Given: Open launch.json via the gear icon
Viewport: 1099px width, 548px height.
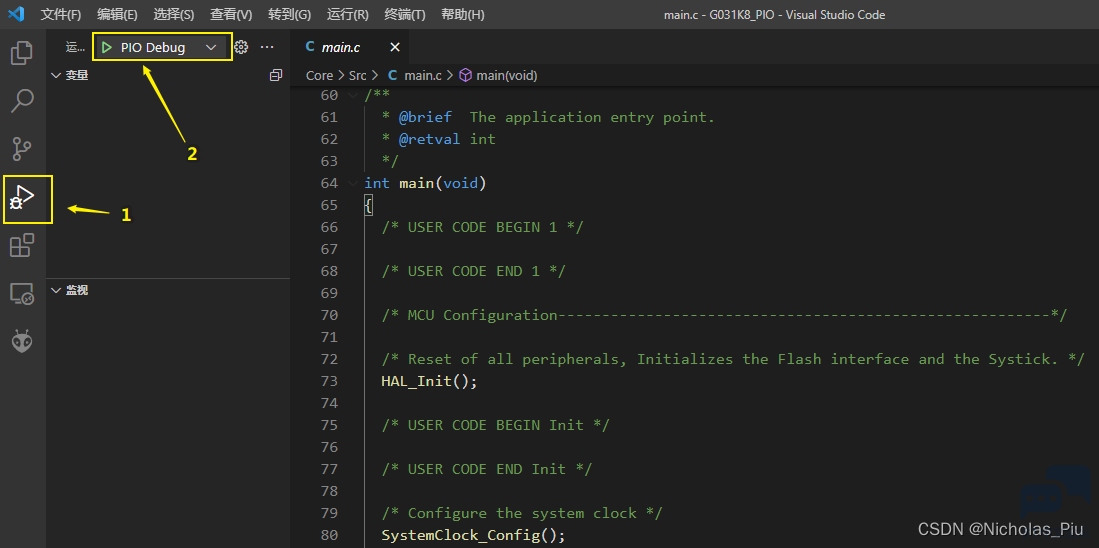Looking at the screenshot, I should 241,47.
